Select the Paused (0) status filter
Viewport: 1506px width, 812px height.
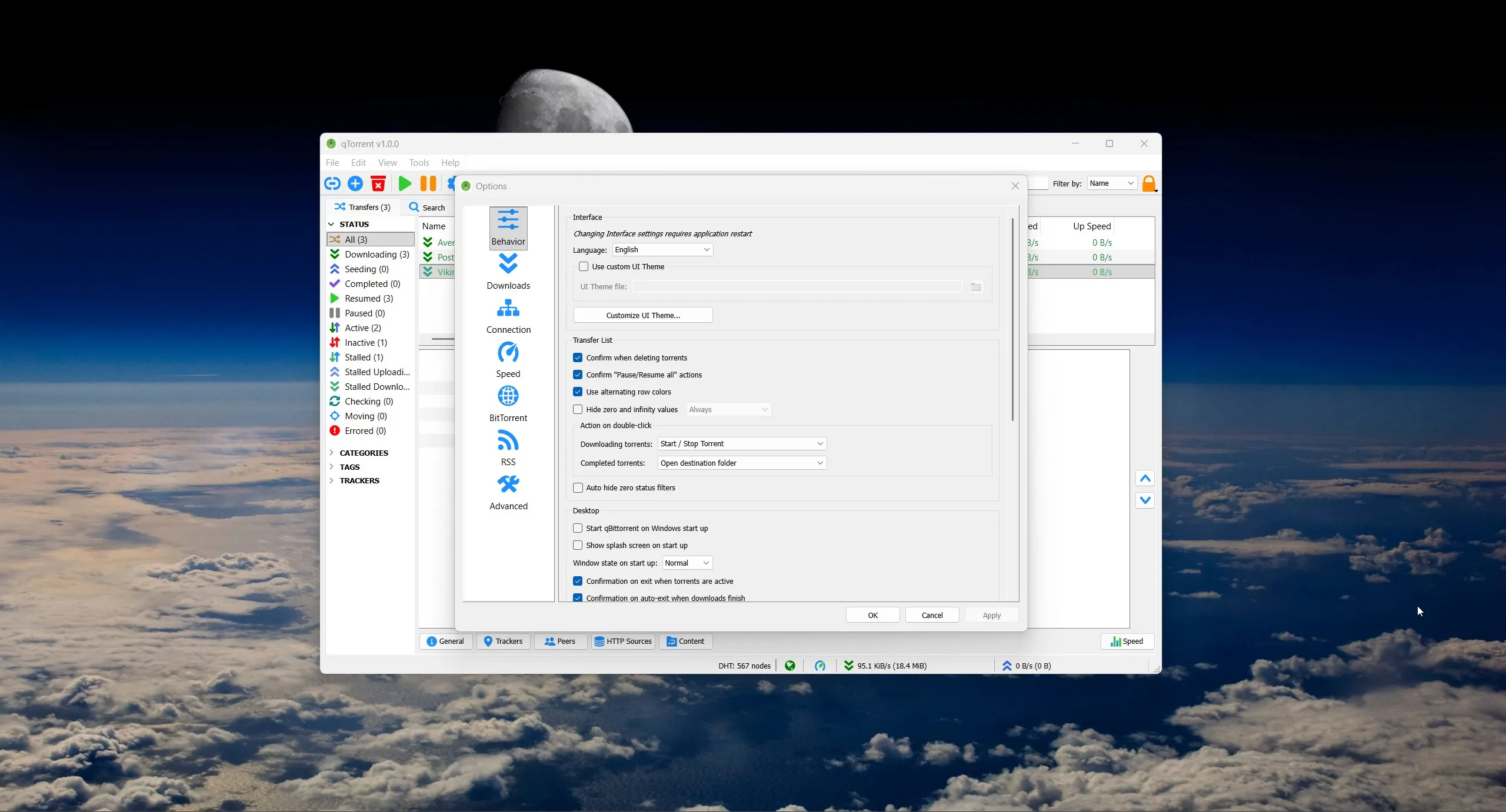pos(370,313)
